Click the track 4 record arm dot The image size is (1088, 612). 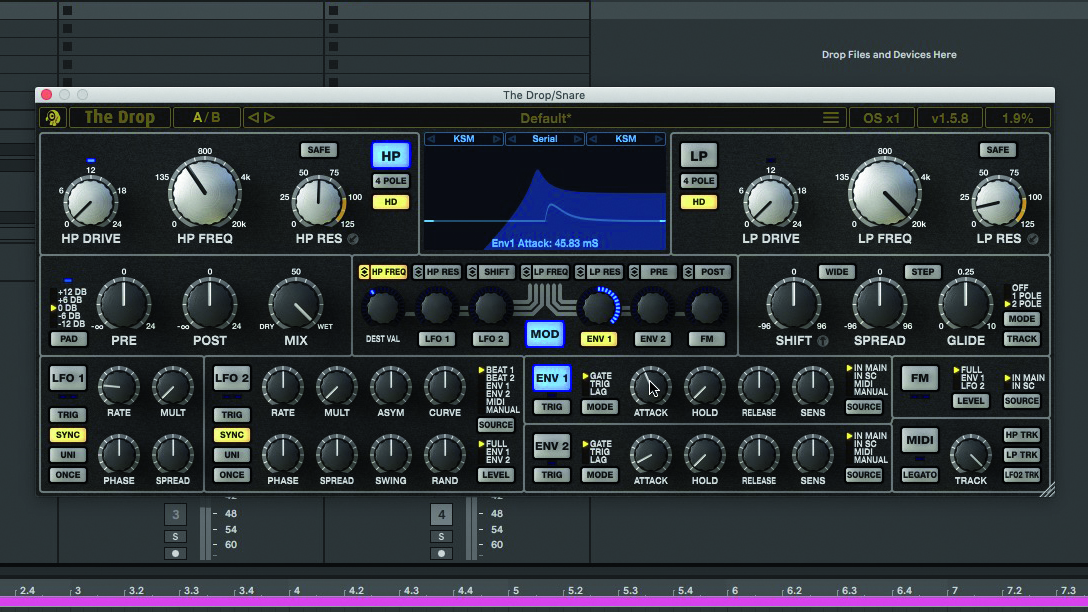tap(441, 554)
